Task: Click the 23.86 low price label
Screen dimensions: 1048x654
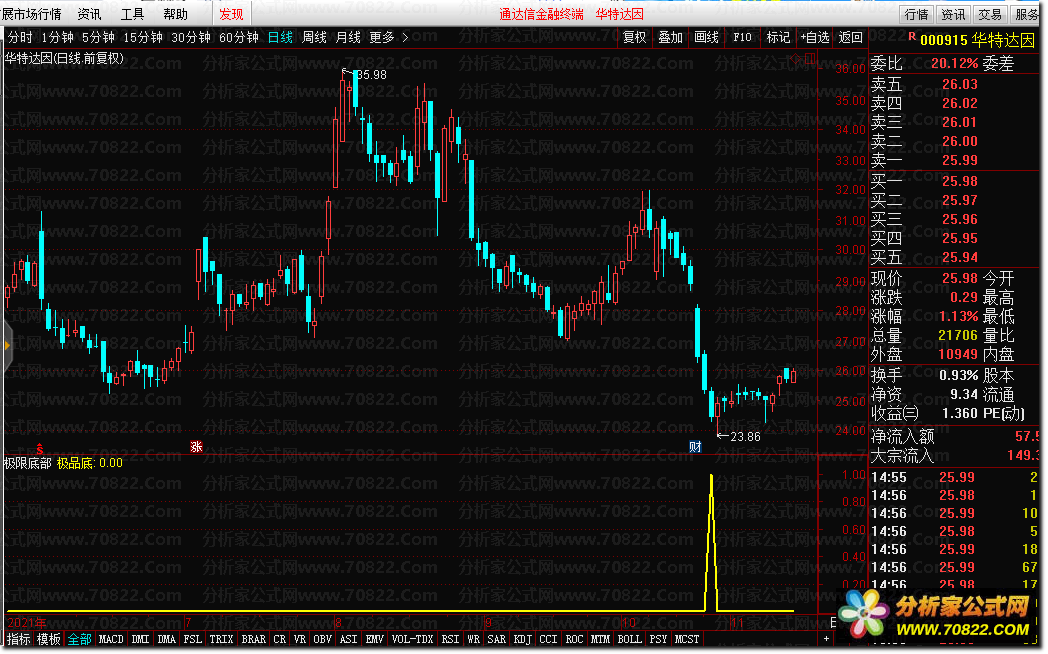Action: click(x=745, y=437)
